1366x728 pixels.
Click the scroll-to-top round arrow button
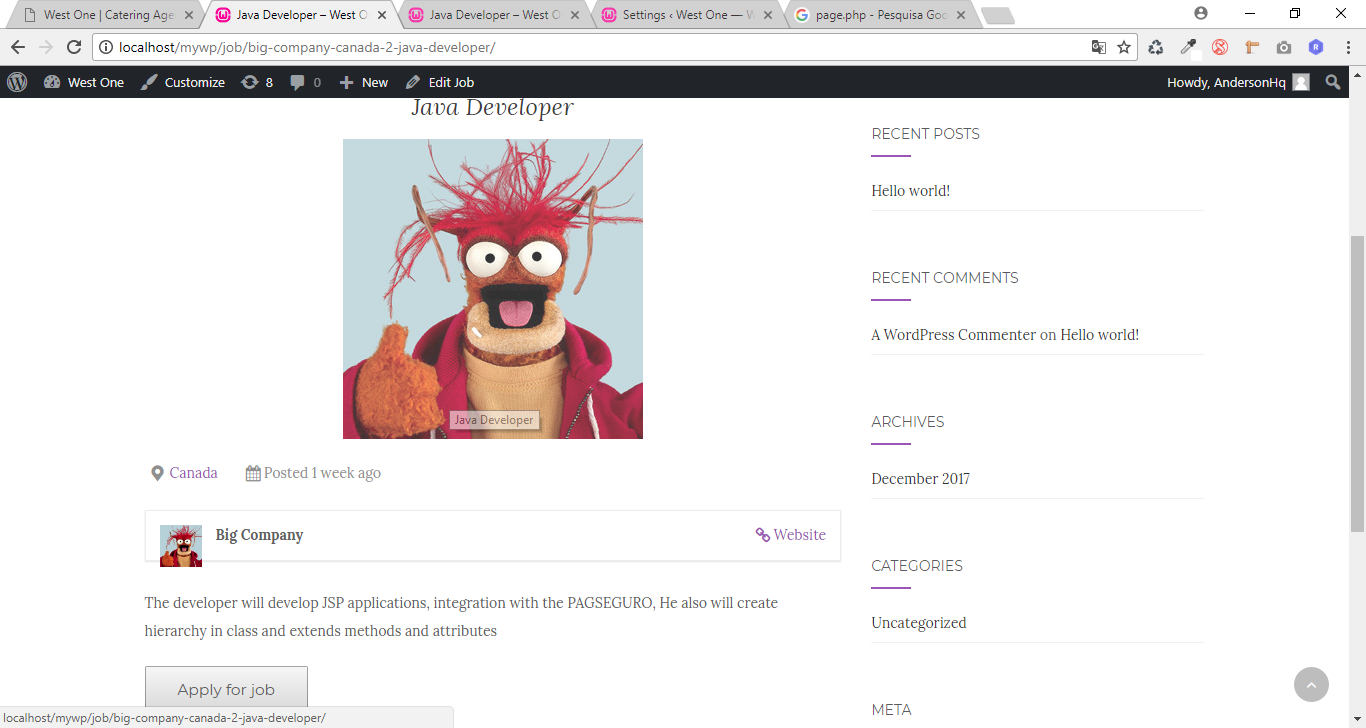1311,685
